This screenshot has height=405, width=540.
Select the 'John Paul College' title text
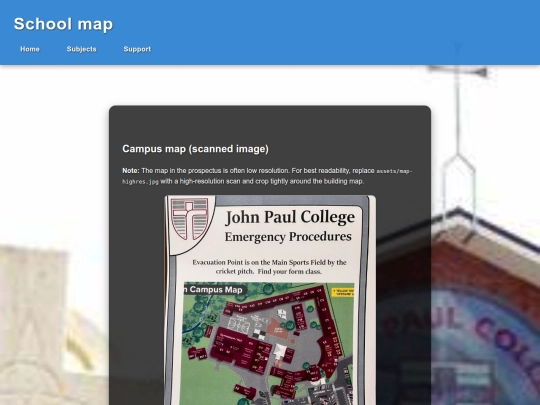pyautogui.click(x=290, y=218)
